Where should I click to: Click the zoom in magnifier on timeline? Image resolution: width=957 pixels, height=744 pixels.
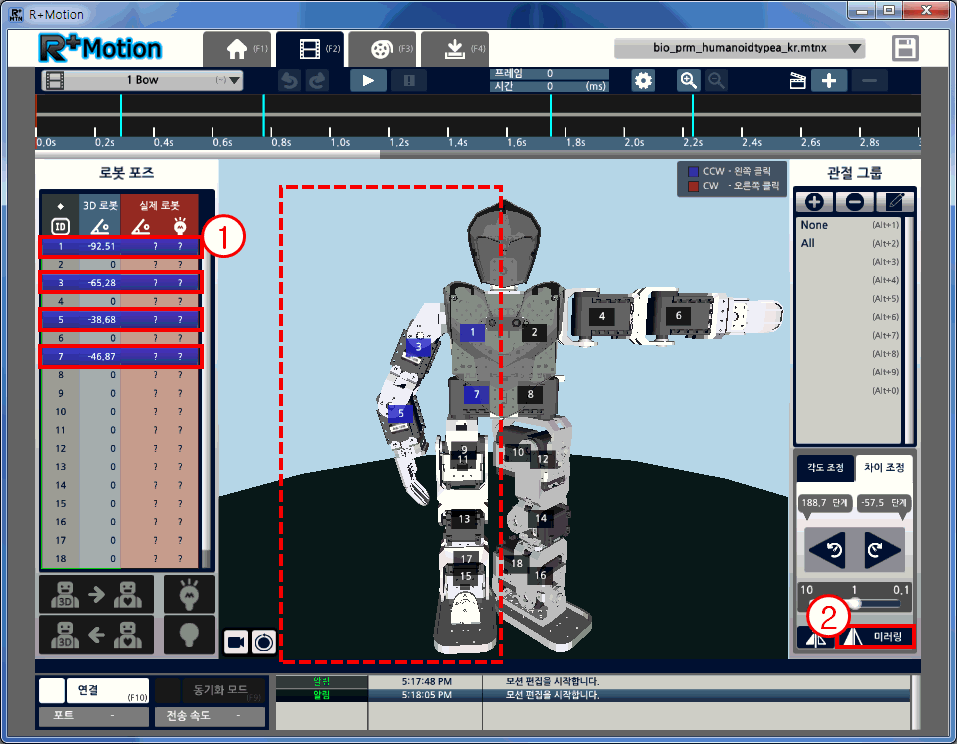689,81
